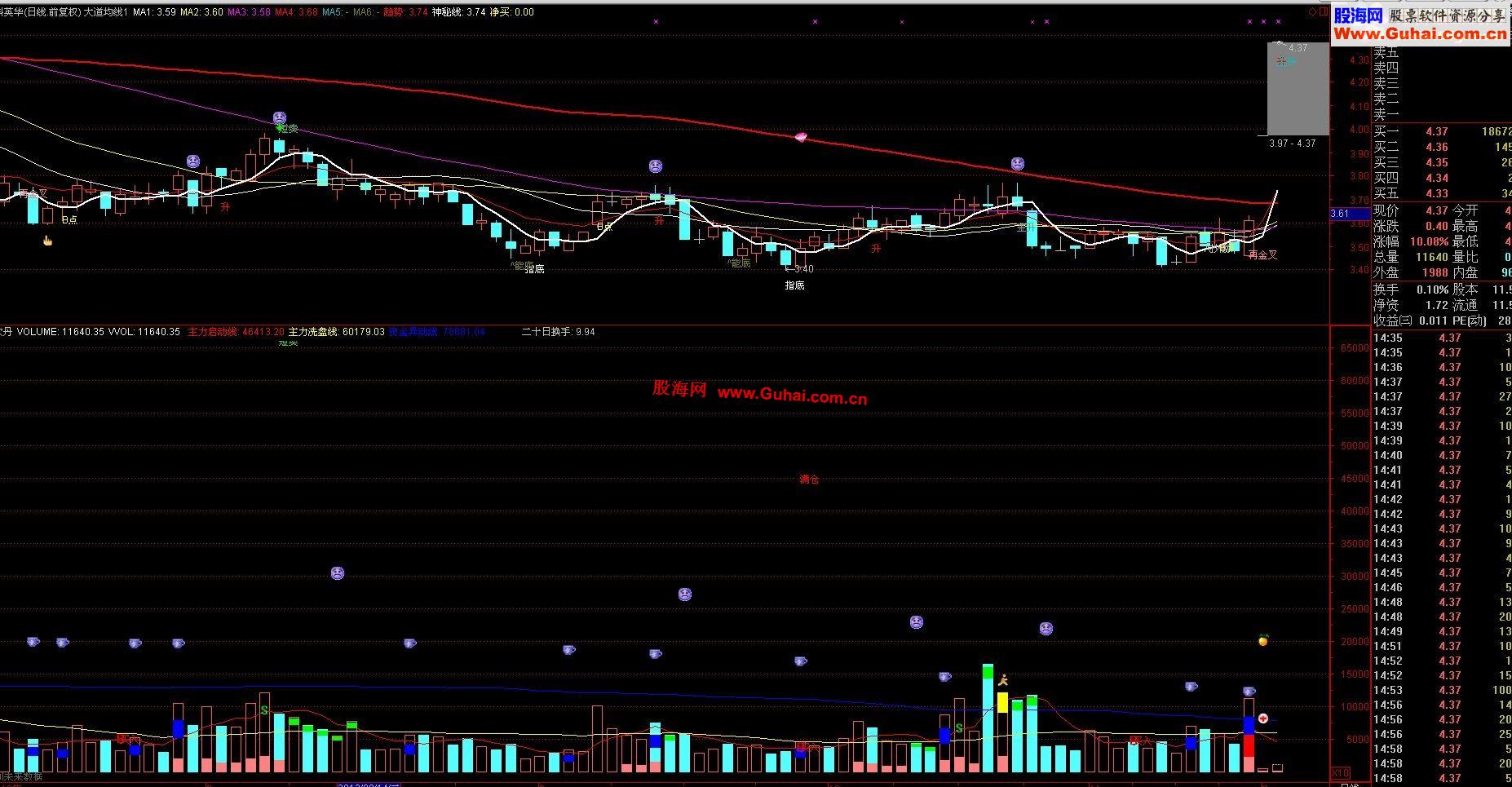
Task: Click the 涨跌 0.40 value
Action: (x=1437, y=226)
